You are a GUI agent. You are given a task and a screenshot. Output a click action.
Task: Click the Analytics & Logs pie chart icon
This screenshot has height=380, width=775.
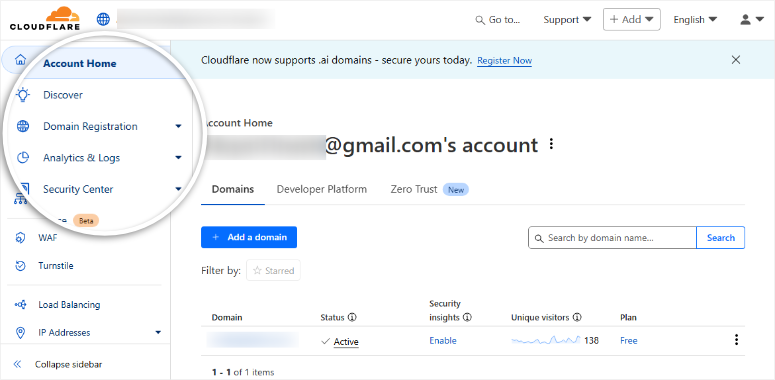point(23,158)
